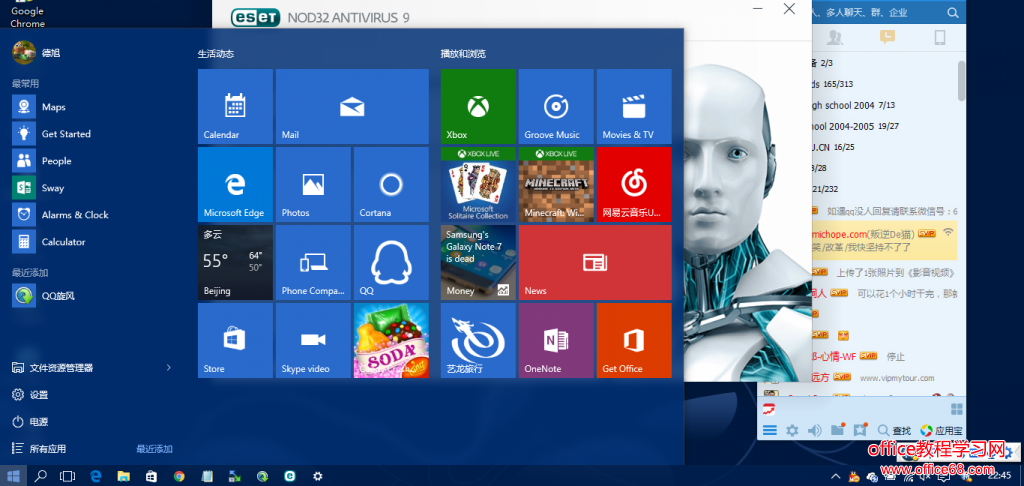
Task: Open the Phone Companion tile
Action: [313, 262]
